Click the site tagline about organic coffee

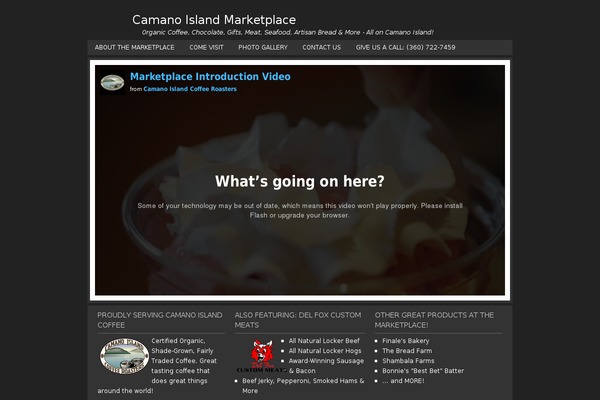[287, 33]
